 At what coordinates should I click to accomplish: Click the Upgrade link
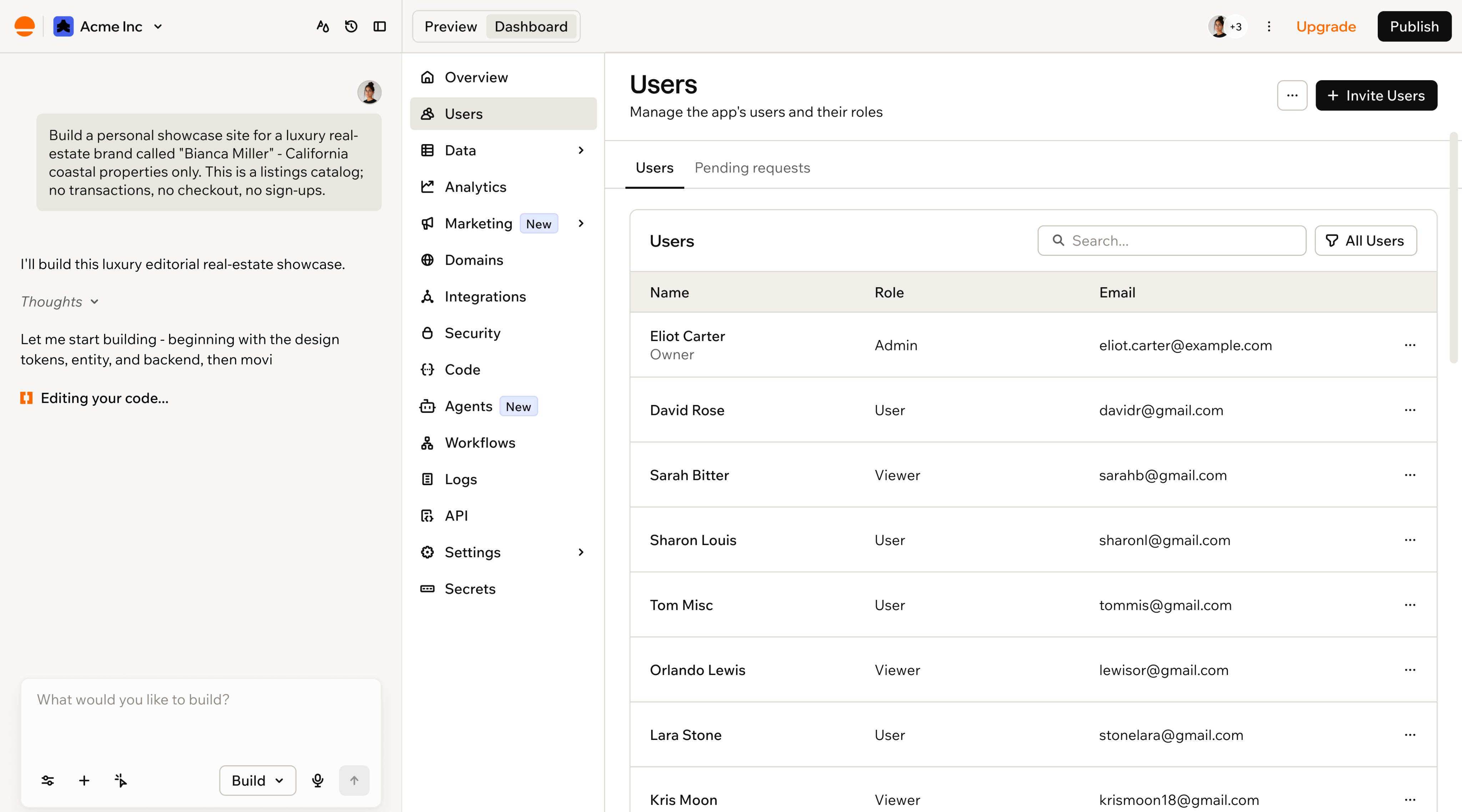(x=1326, y=27)
